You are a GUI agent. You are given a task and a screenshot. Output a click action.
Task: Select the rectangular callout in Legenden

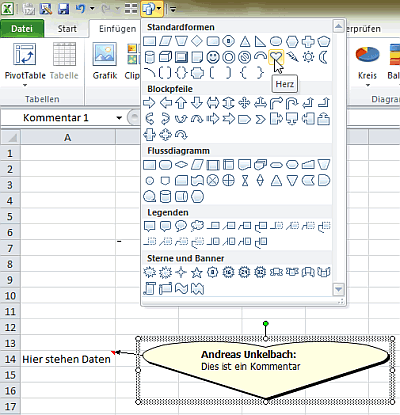149,226
